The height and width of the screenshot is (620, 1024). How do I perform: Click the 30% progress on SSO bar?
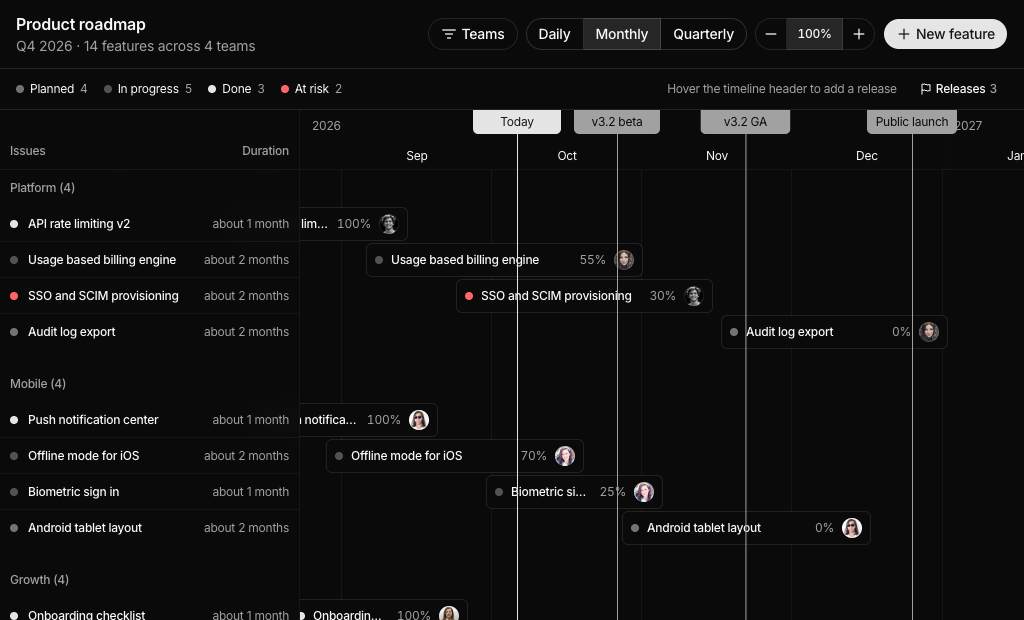pyautogui.click(x=662, y=296)
